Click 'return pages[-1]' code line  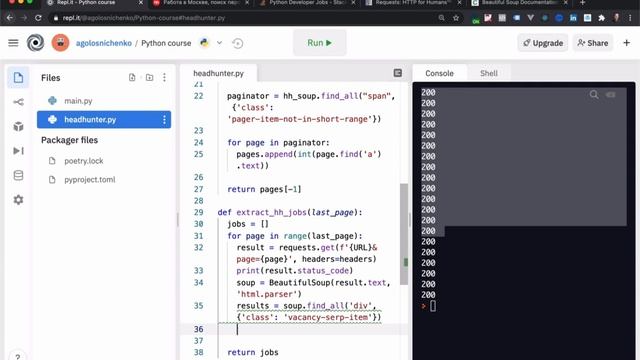pyautogui.click(x=264, y=189)
